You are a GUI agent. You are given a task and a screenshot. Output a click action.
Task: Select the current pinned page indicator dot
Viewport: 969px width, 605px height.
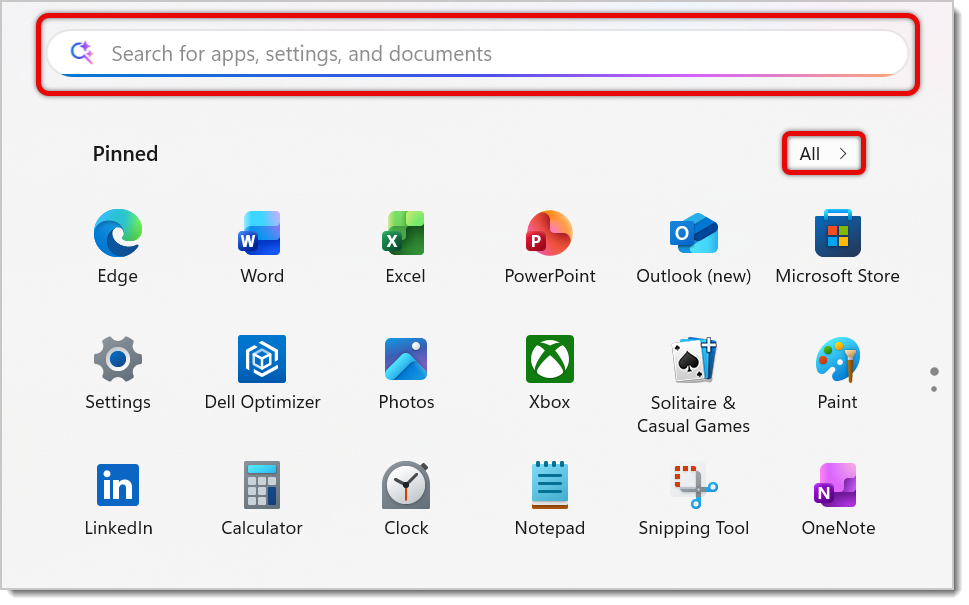pyautogui.click(x=934, y=371)
